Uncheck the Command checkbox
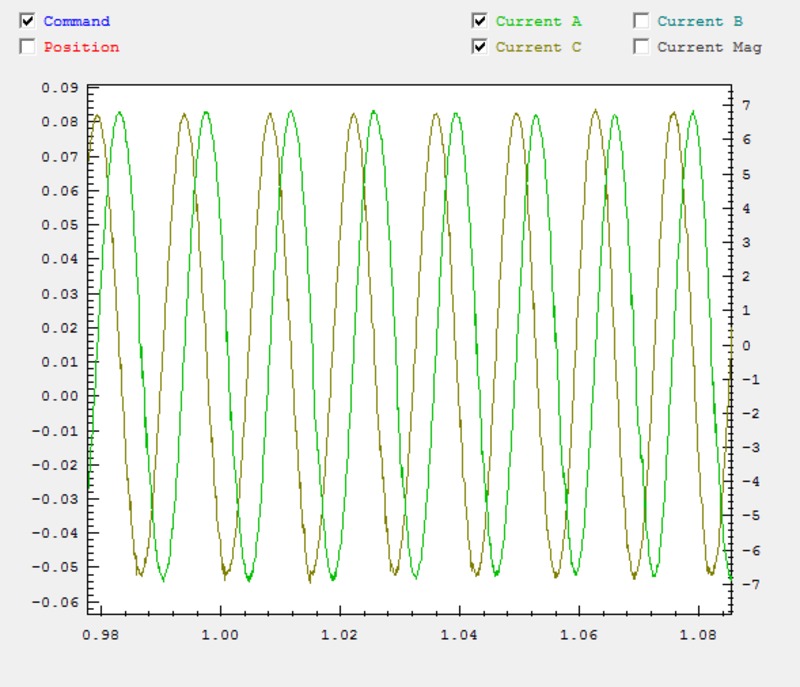This screenshot has height=687, width=800. click(x=27, y=21)
